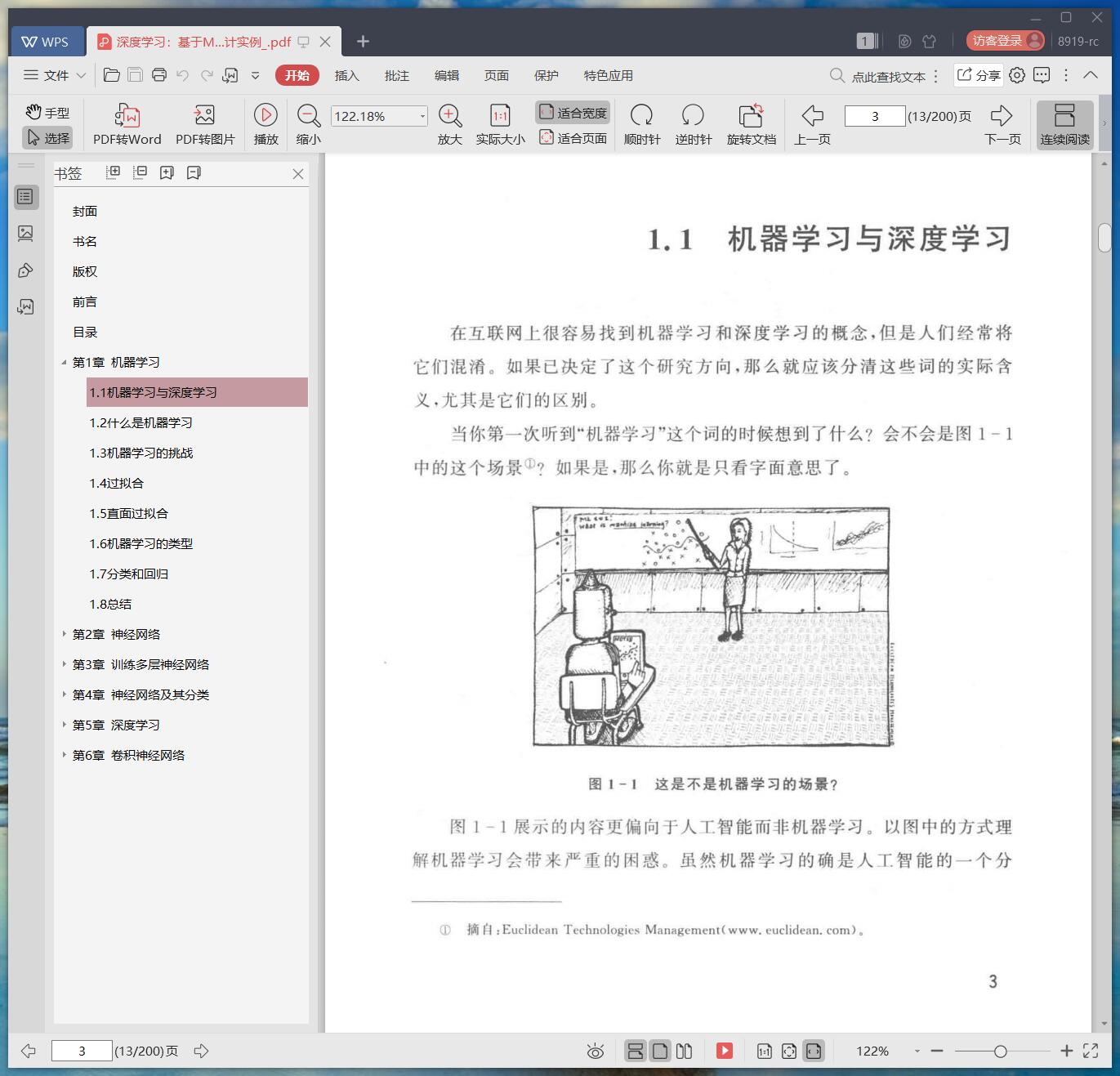Expand the 第3章 训练多层神经网络 bookmark
This screenshot has height=1076, width=1120.
point(64,663)
